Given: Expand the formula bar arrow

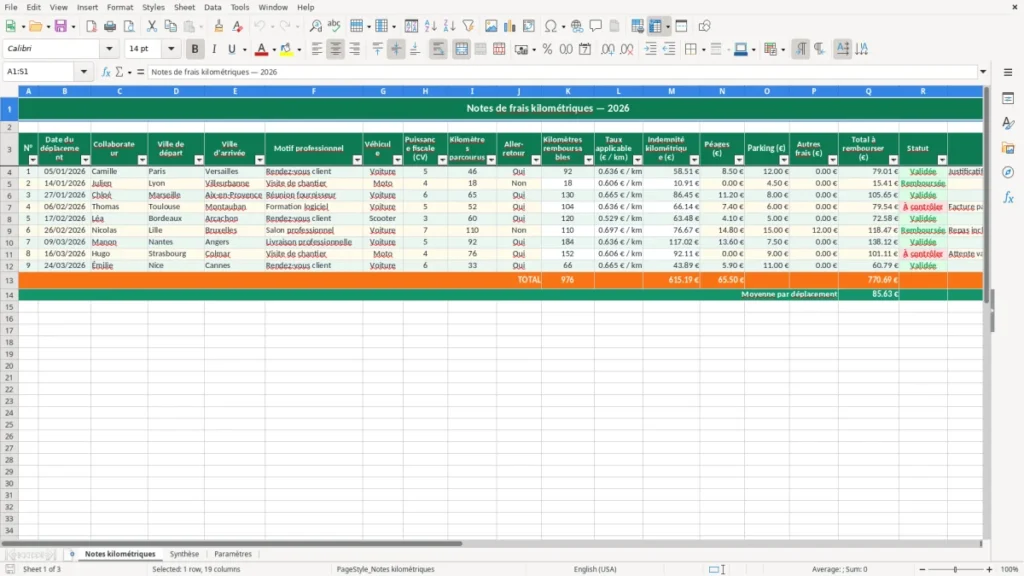Looking at the screenshot, I should click(x=983, y=72).
